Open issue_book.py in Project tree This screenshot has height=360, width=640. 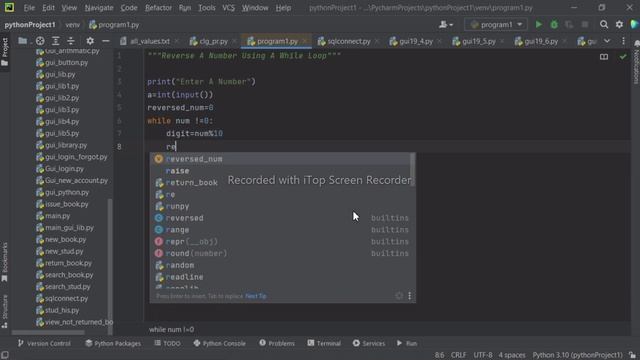(62, 204)
